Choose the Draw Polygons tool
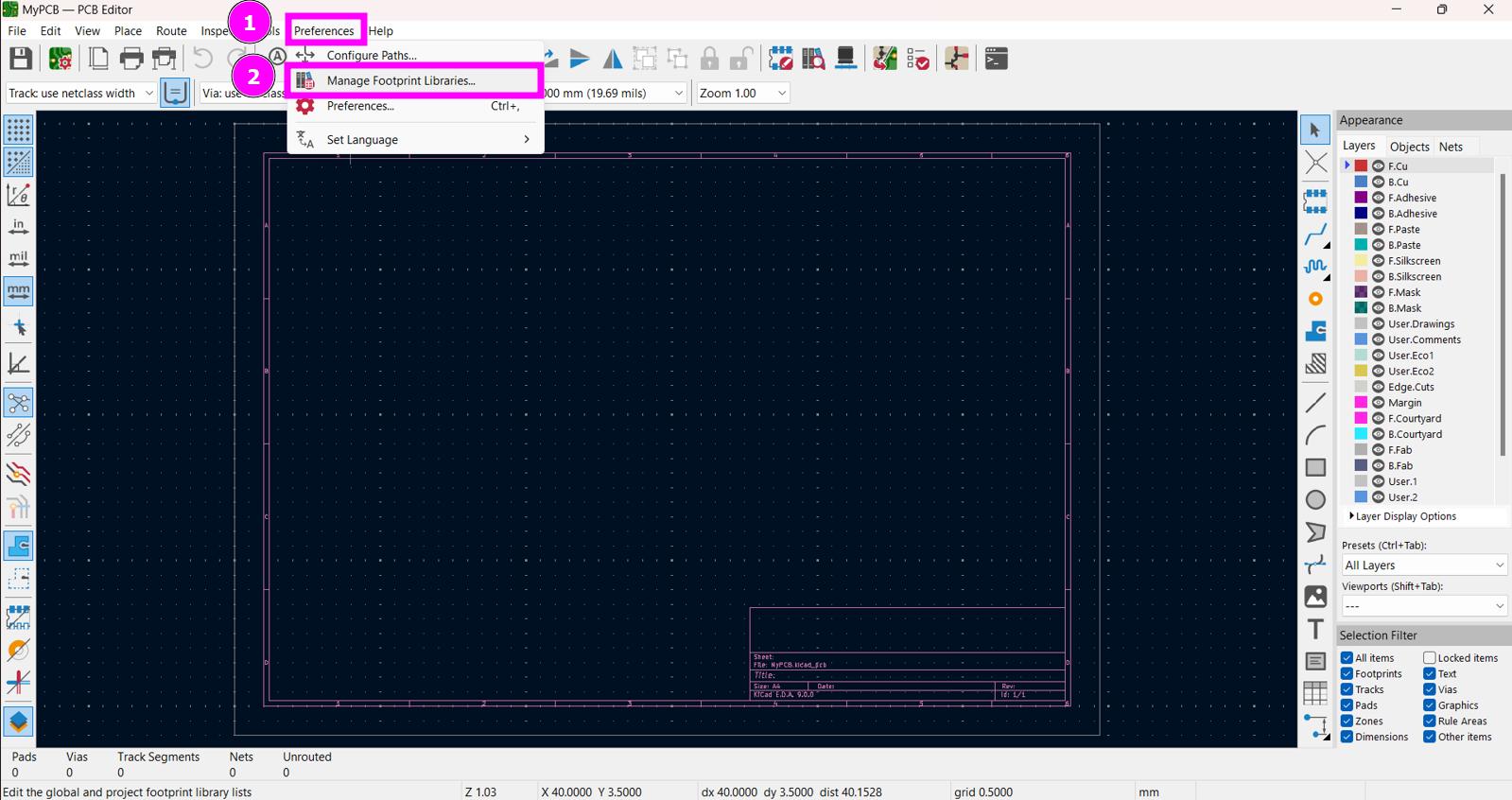This screenshot has width=1512, height=800. pos(1315,532)
